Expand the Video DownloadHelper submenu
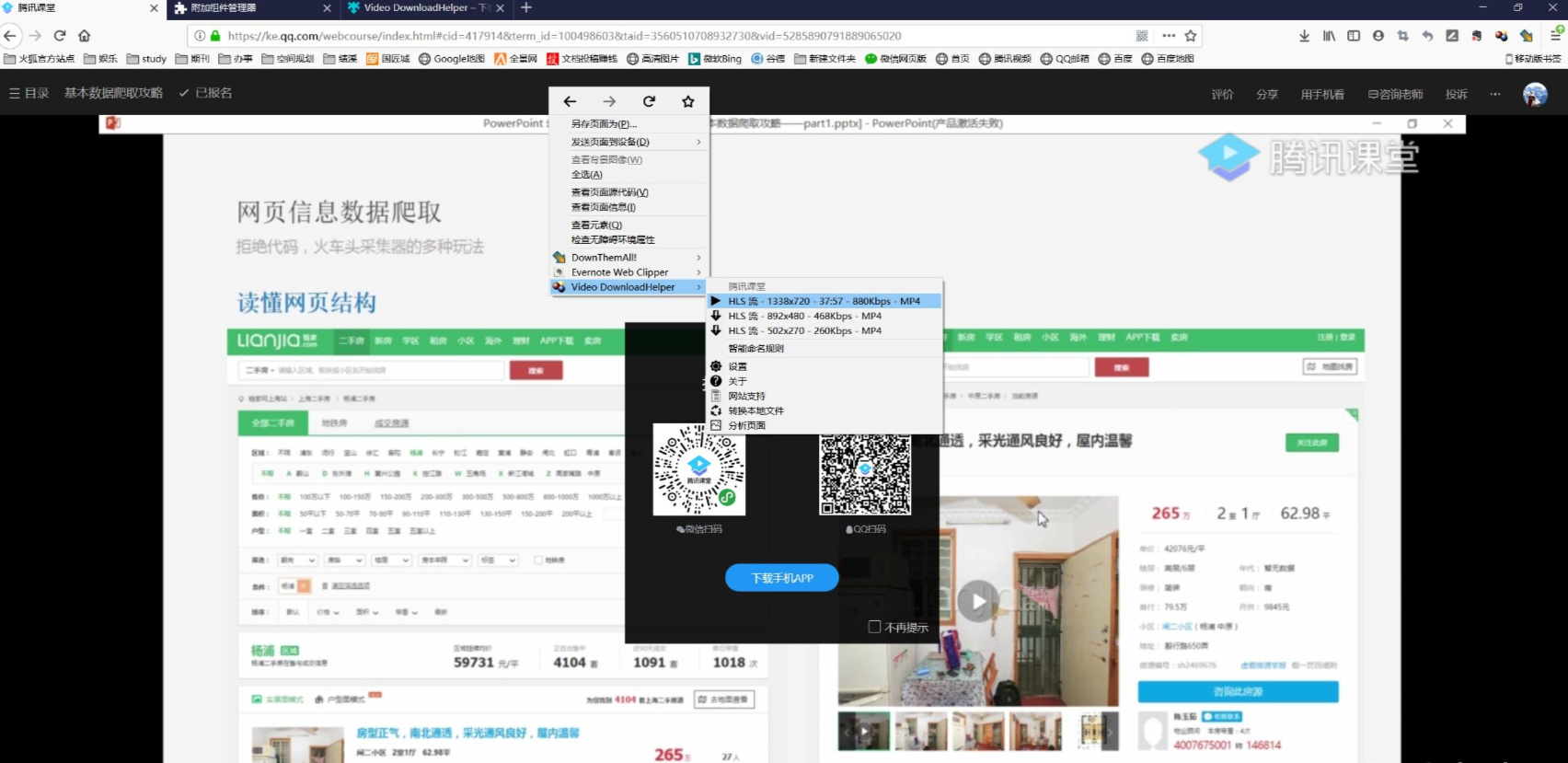 click(x=629, y=287)
